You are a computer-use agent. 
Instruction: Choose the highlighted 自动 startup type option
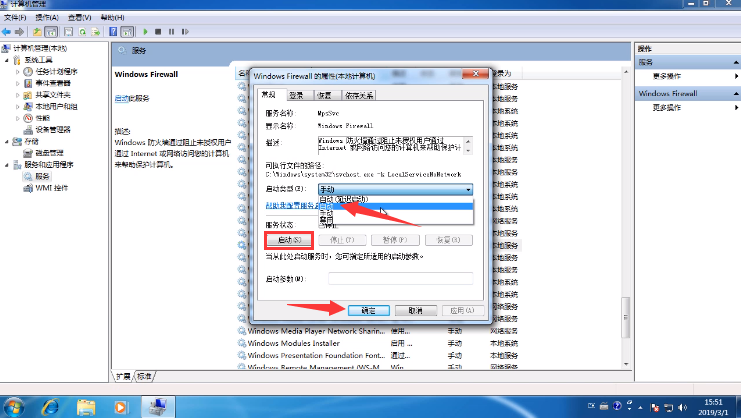click(x=396, y=206)
